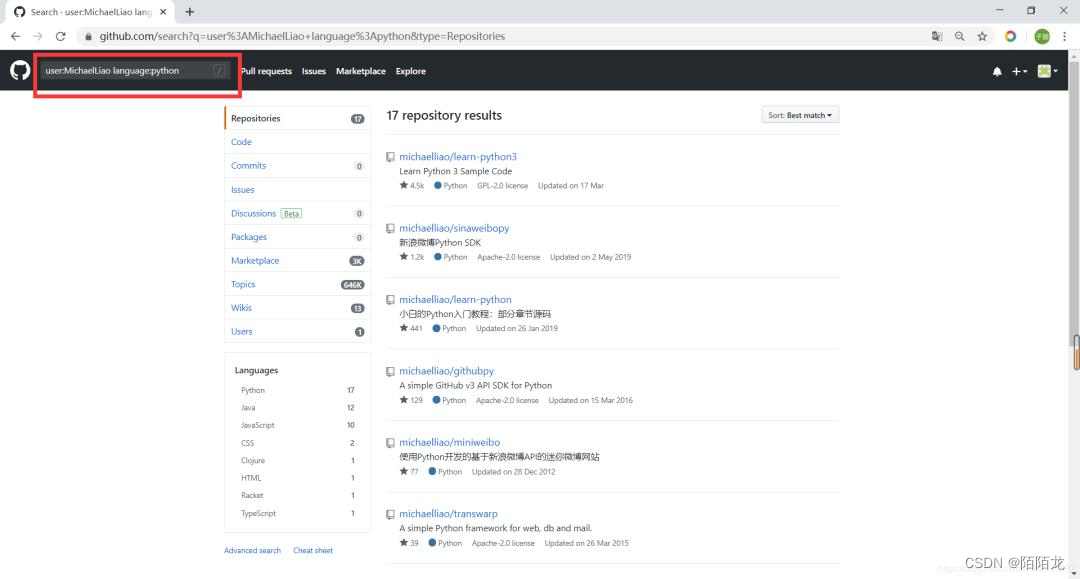
Task: Open the michaelliao/sinaweibopy repository
Action: [x=454, y=229]
